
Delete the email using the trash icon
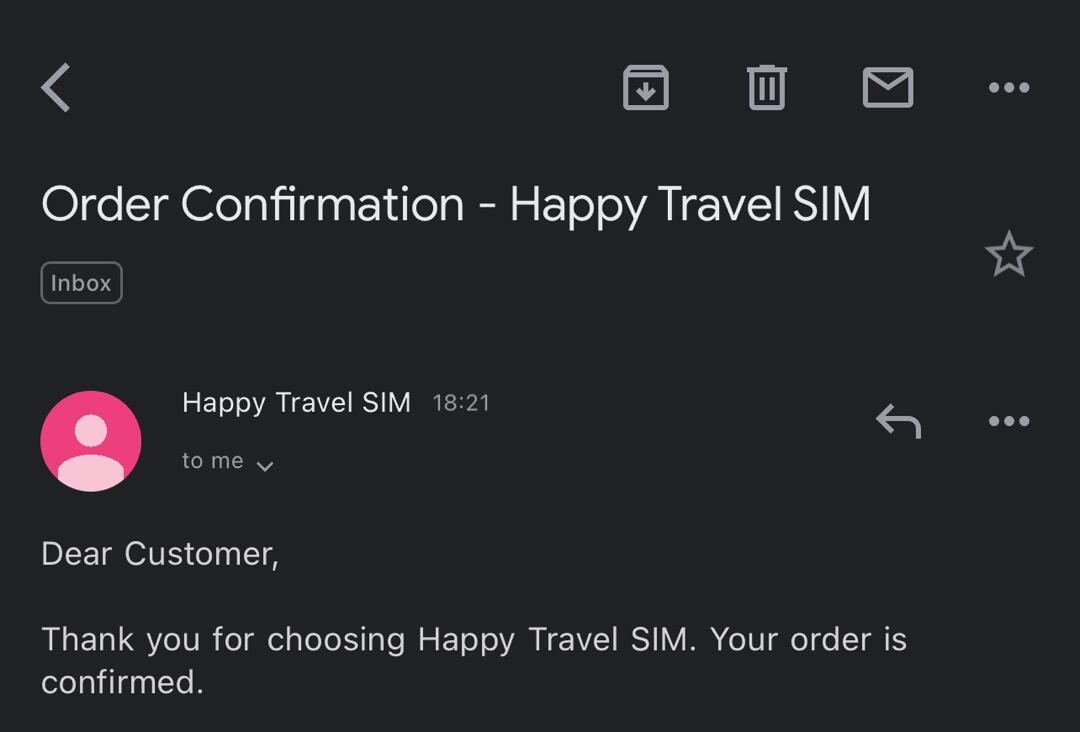click(x=767, y=87)
